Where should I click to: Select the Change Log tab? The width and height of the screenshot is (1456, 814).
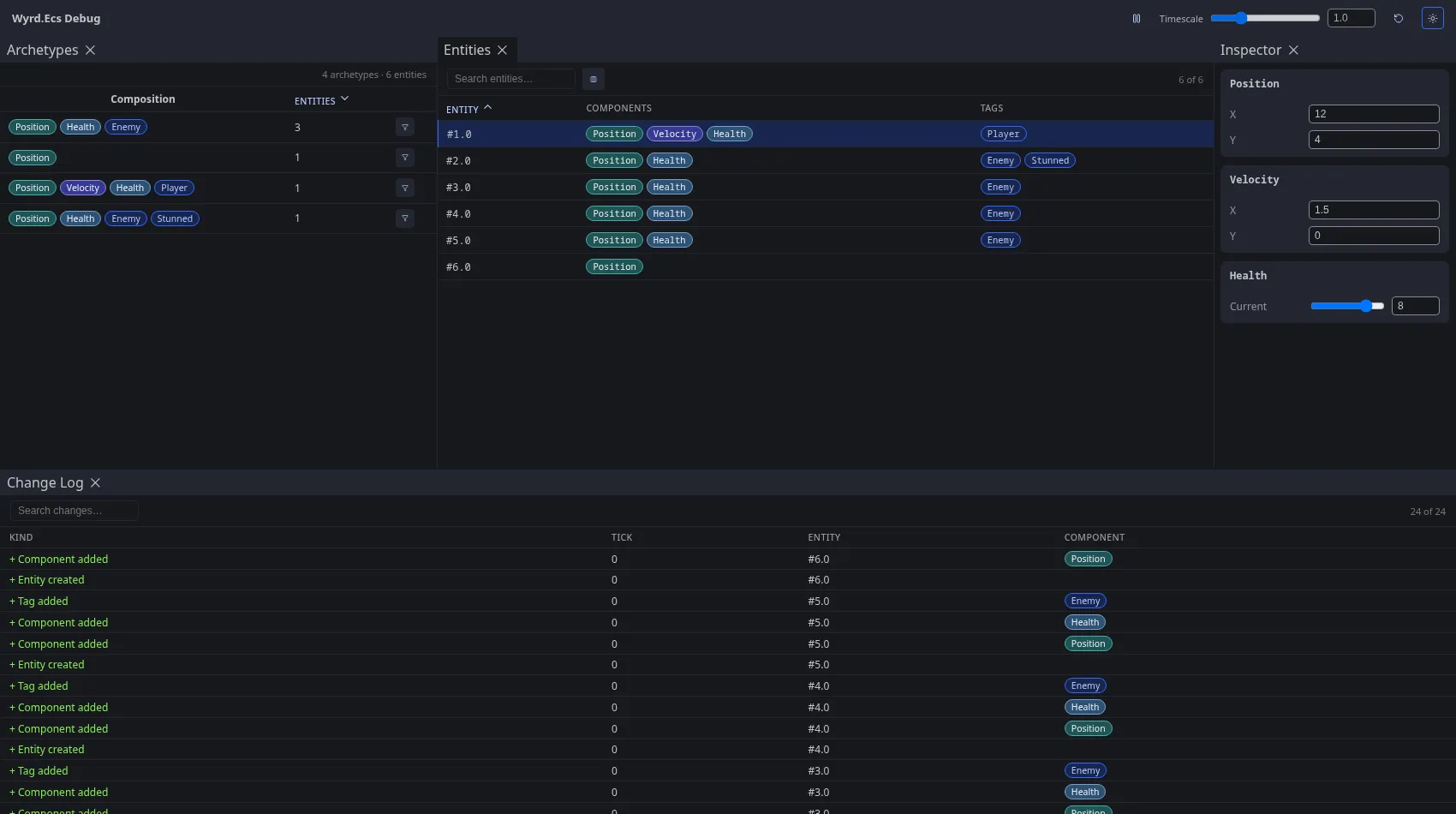(45, 482)
